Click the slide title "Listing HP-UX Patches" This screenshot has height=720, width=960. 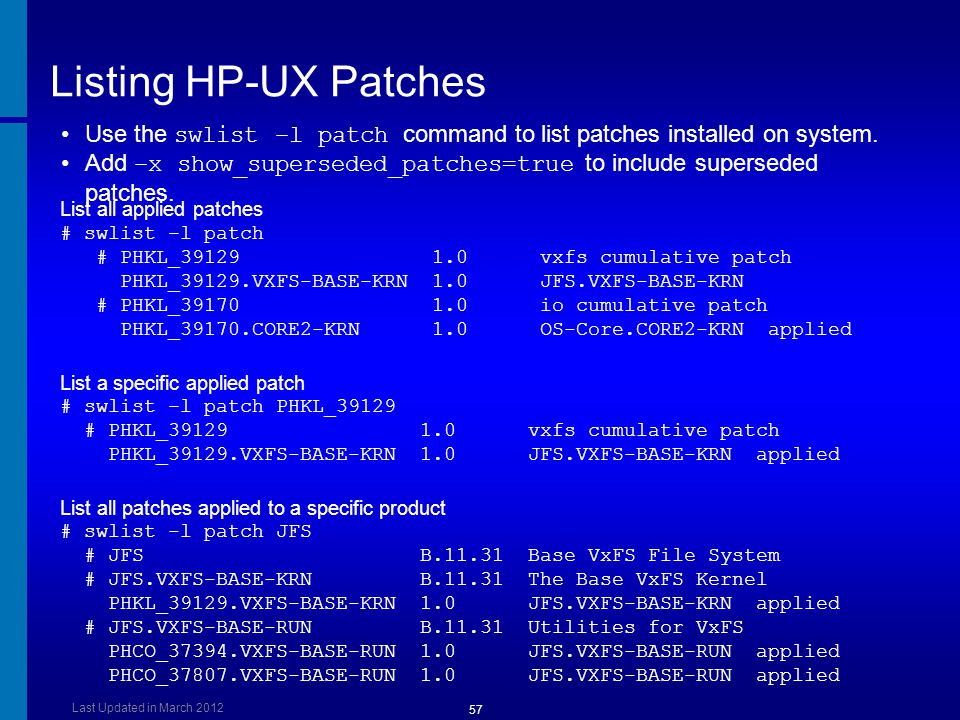pyautogui.click(x=268, y=81)
